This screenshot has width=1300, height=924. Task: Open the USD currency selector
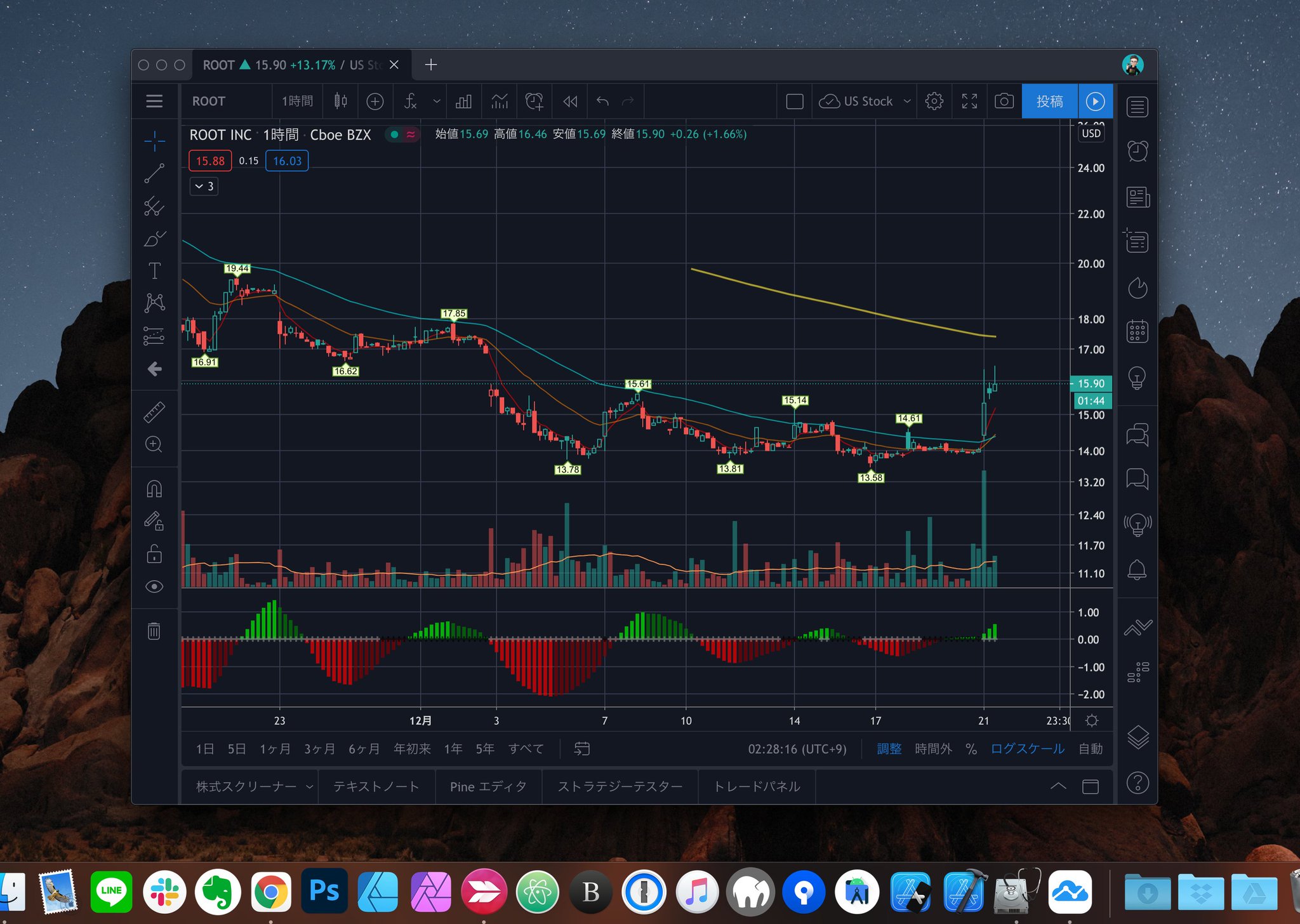pyautogui.click(x=1091, y=133)
